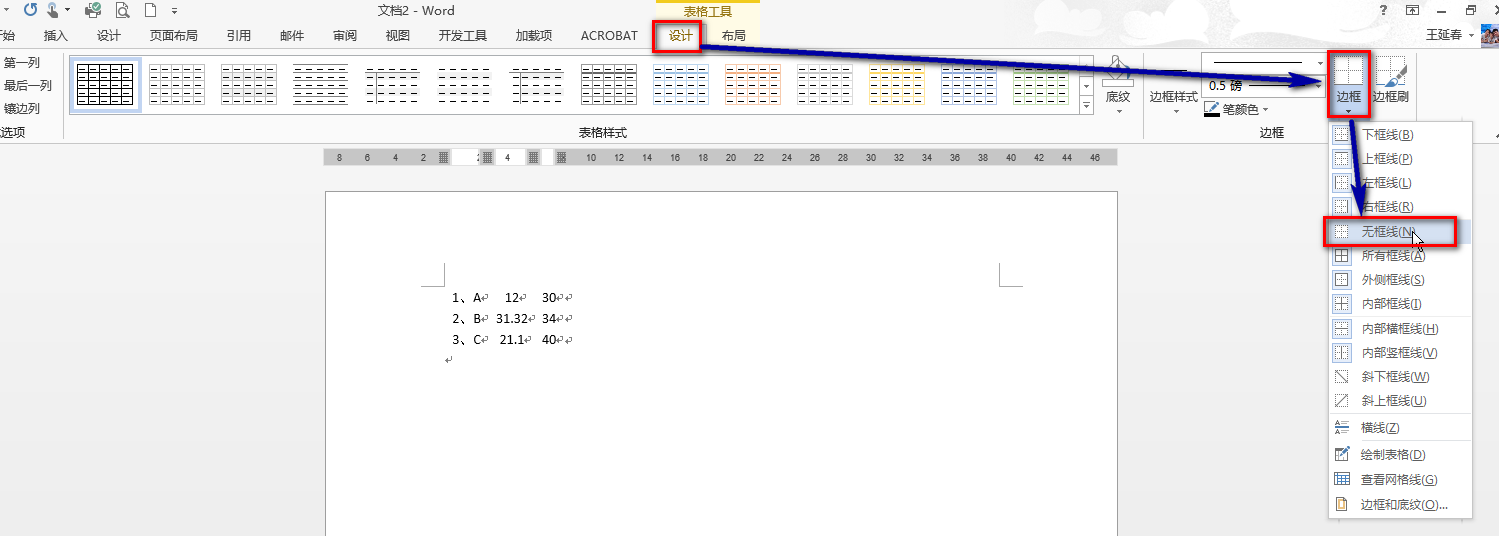
Task: Select the 设计 tab under 表格工具
Action: [x=680, y=35]
